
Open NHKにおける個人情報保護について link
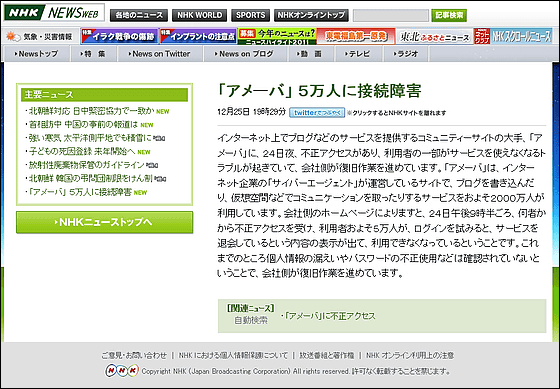pyautogui.click(x=233, y=355)
